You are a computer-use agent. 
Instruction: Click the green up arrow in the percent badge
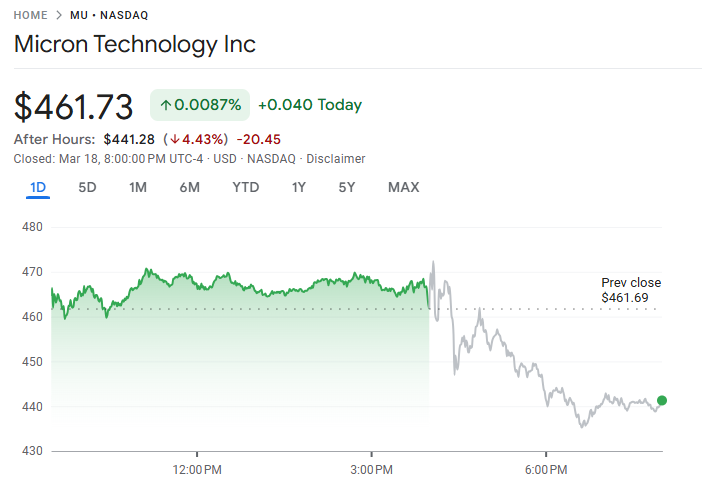pos(165,105)
